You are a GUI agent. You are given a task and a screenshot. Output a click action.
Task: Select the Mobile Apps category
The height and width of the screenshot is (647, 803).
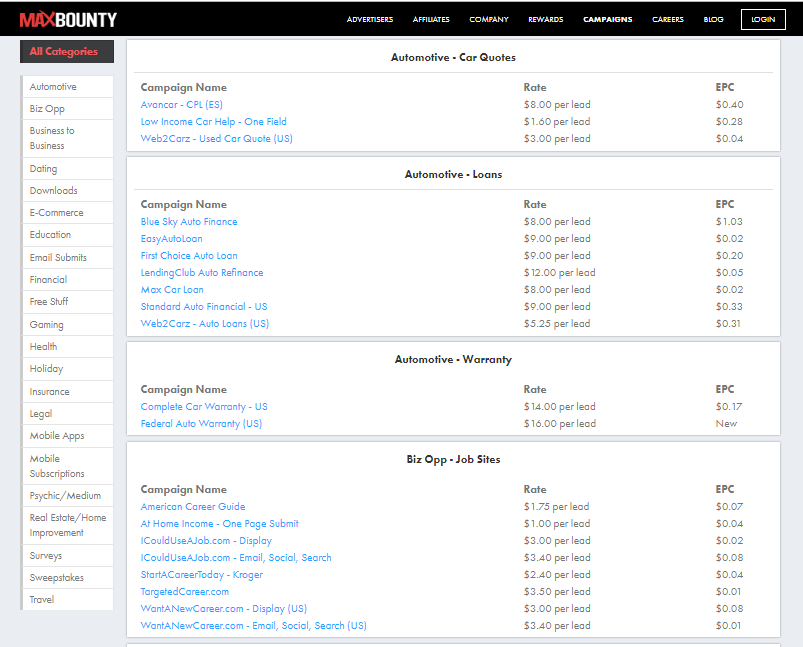(x=68, y=436)
